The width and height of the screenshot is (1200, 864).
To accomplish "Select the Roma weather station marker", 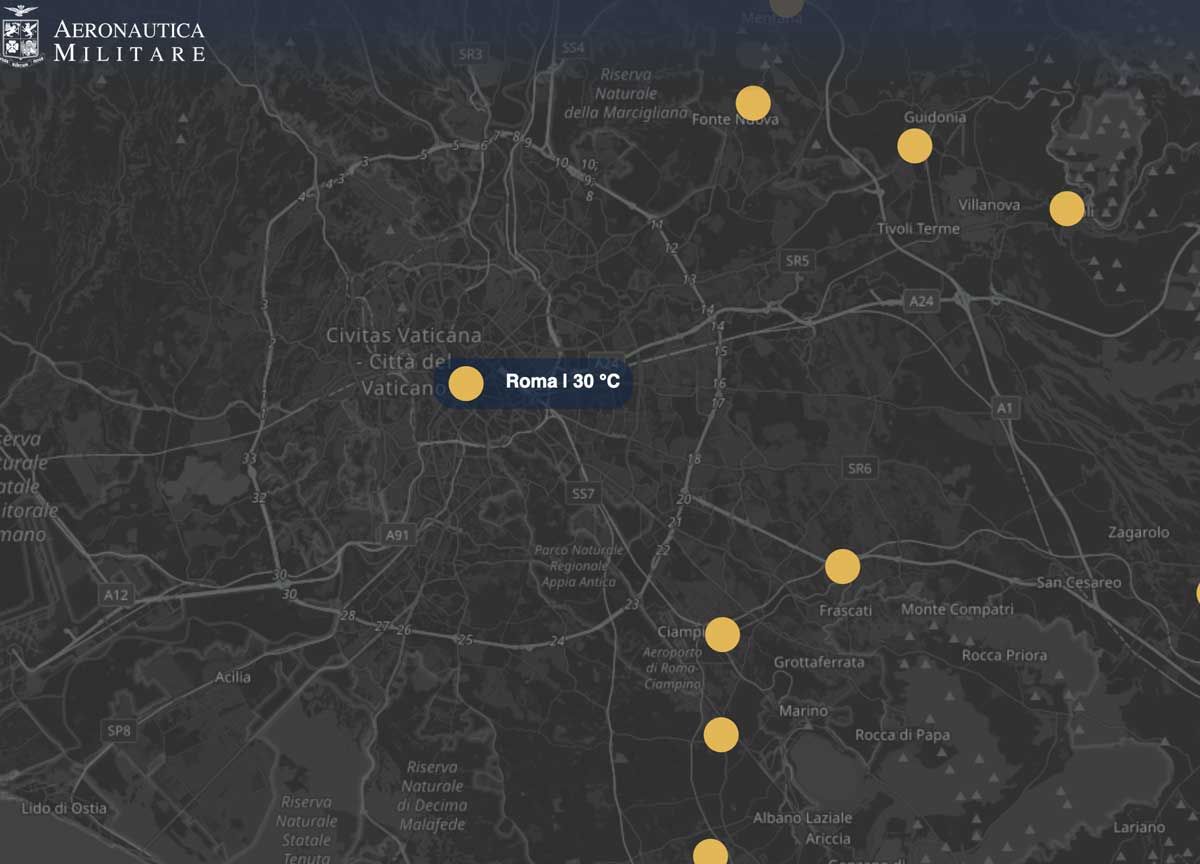I will coord(466,384).
